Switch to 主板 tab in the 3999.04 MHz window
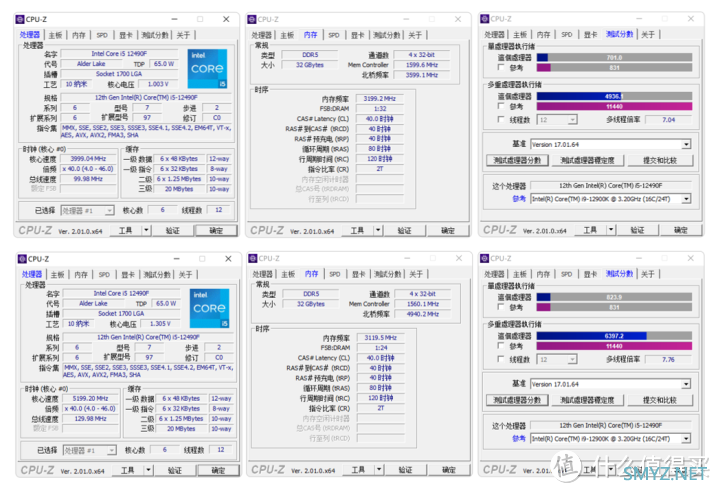Image resolution: width=720 pixels, height=493 pixels. click(55, 35)
